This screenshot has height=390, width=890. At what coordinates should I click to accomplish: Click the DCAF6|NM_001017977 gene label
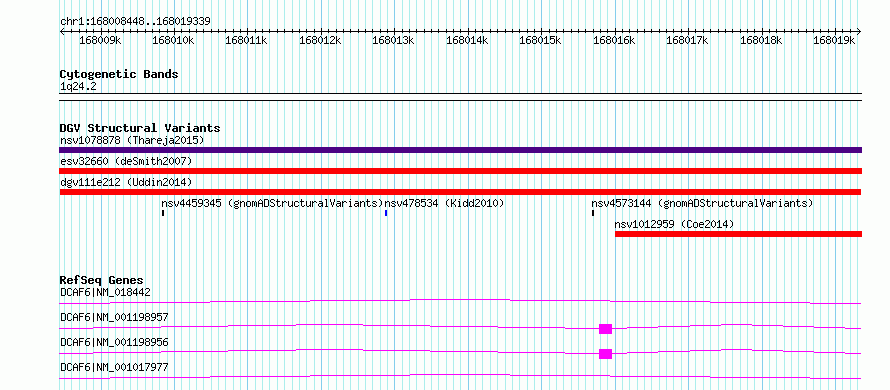pos(114,367)
